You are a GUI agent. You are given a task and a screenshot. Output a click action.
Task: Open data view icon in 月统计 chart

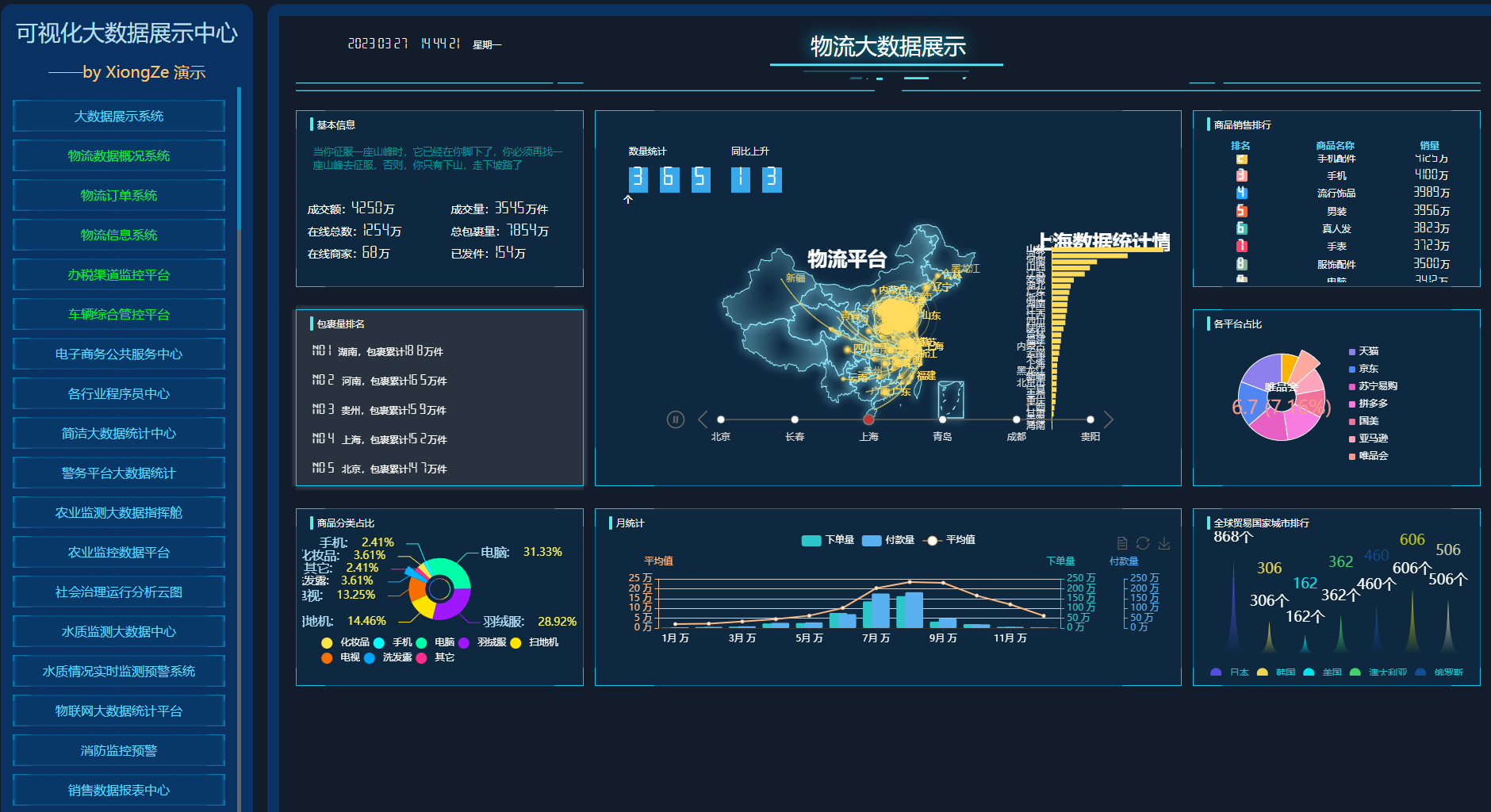(1122, 543)
